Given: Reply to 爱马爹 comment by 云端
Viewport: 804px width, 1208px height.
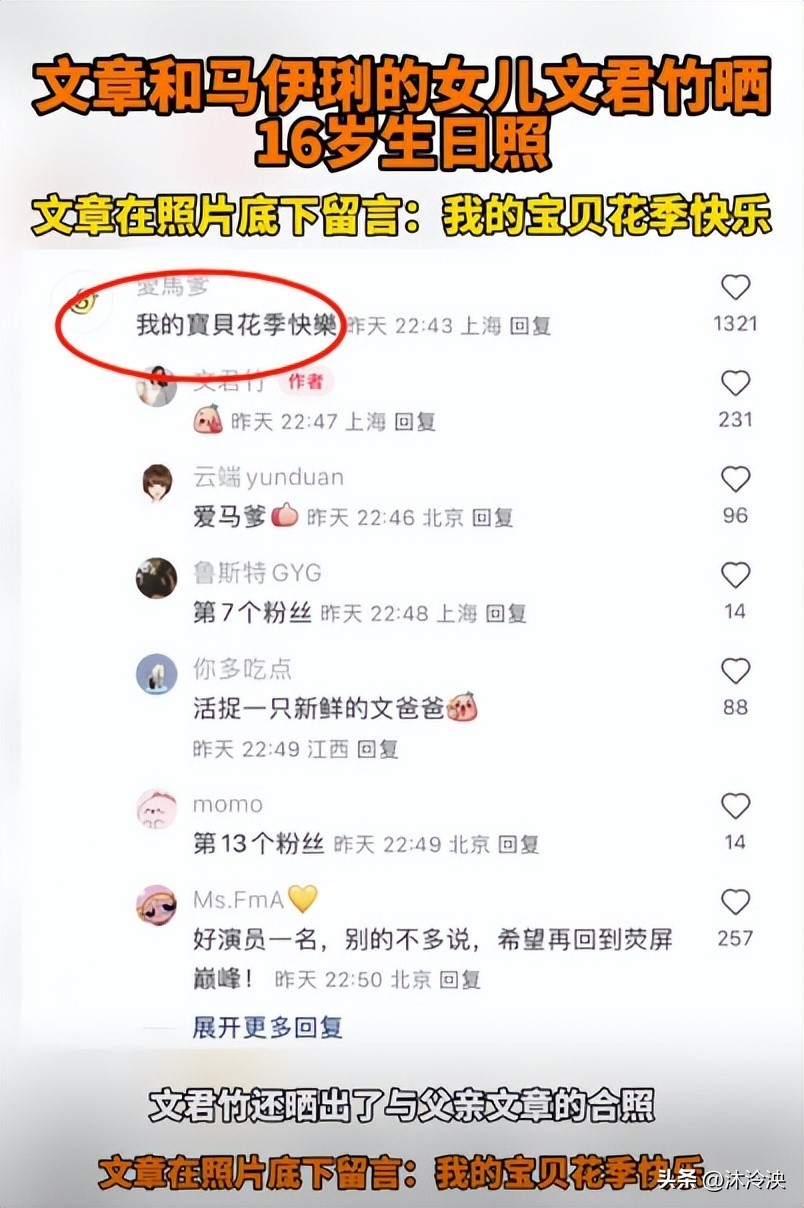Looking at the screenshot, I should click(492, 518).
